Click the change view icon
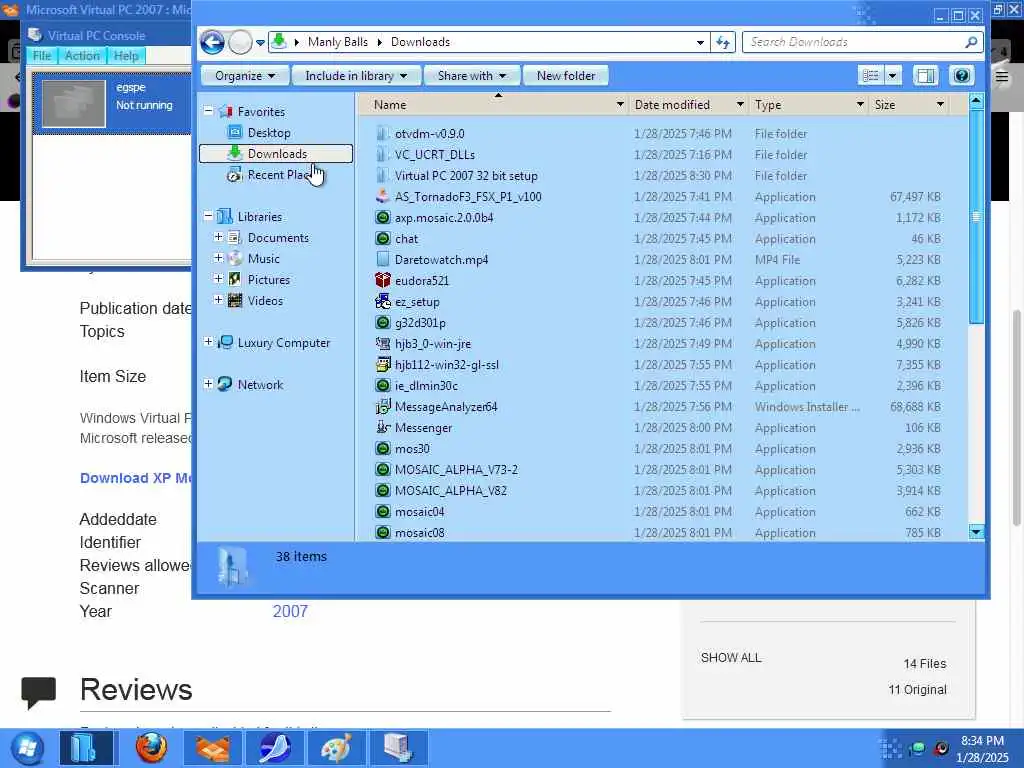Viewport: 1024px width, 768px height. click(x=871, y=76)
